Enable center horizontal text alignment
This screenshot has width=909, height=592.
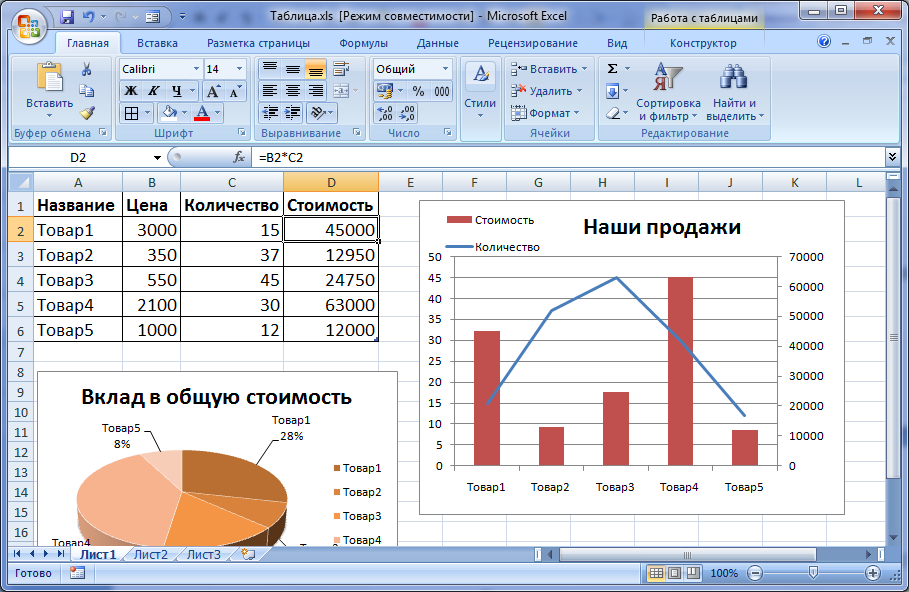(293, 91)
